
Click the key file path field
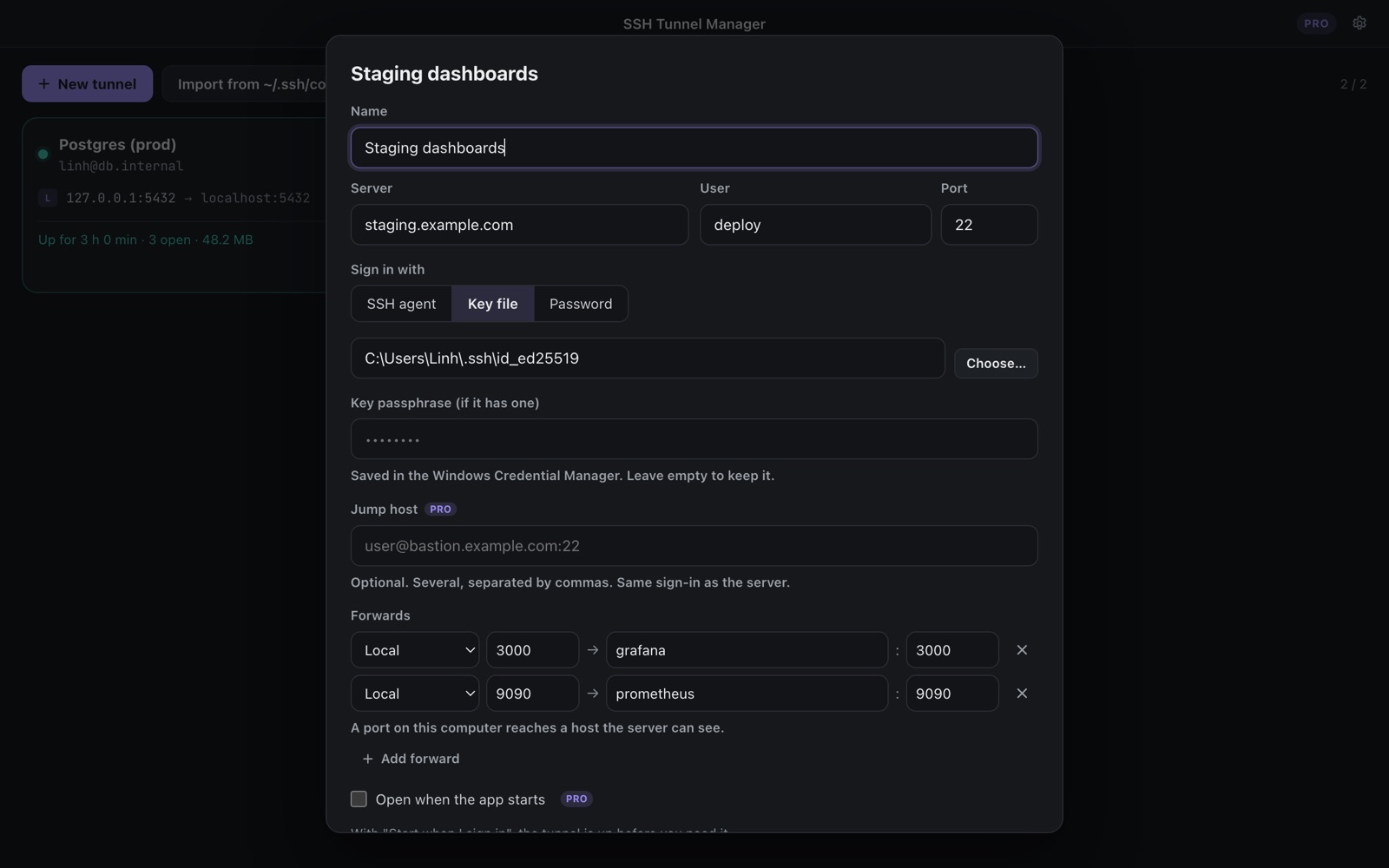click(x=648, y=358)
